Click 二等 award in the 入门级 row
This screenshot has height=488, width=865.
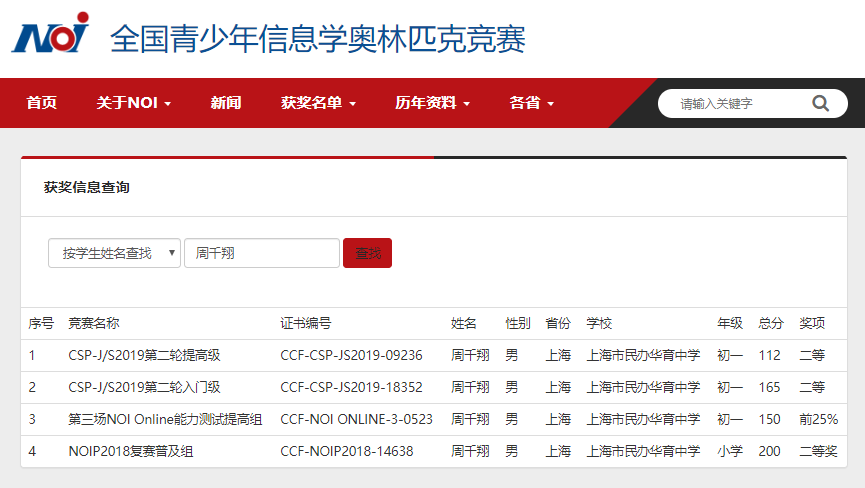point(812,387)
